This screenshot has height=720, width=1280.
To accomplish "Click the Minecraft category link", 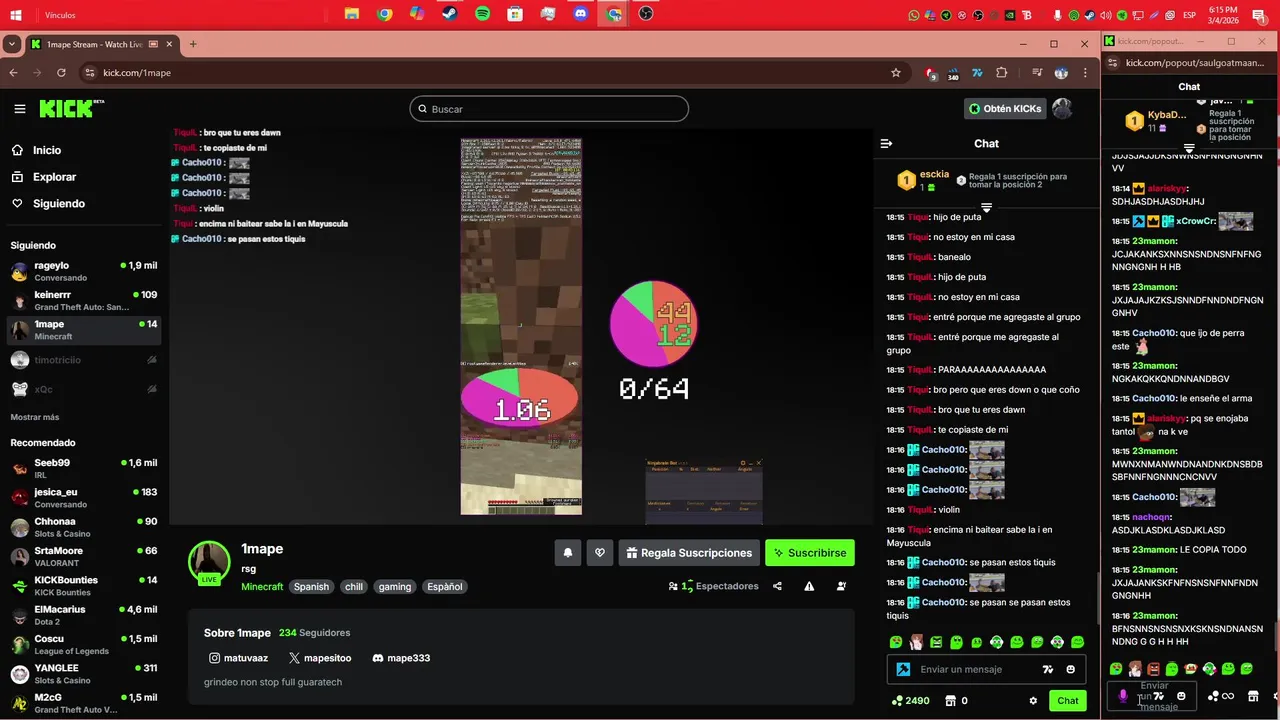I will click(262, 587).
